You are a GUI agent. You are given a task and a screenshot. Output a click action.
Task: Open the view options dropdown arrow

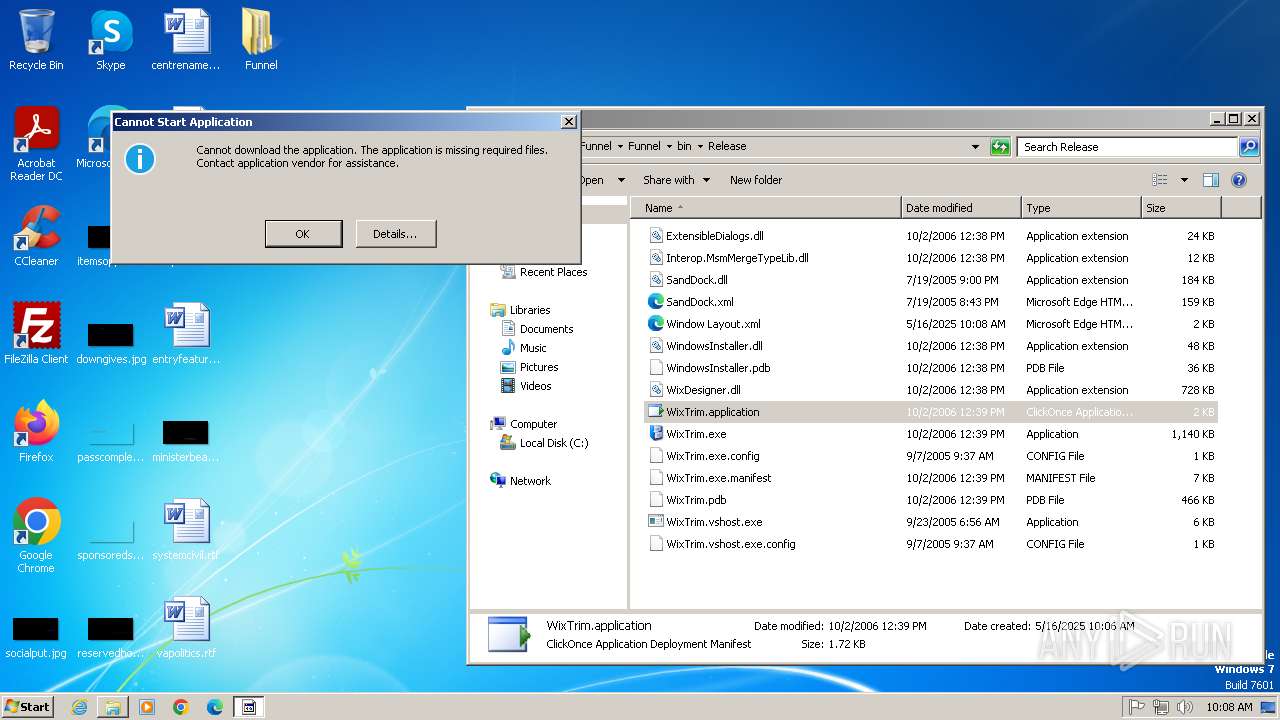pyautogui.click(x=1184, y=180)
